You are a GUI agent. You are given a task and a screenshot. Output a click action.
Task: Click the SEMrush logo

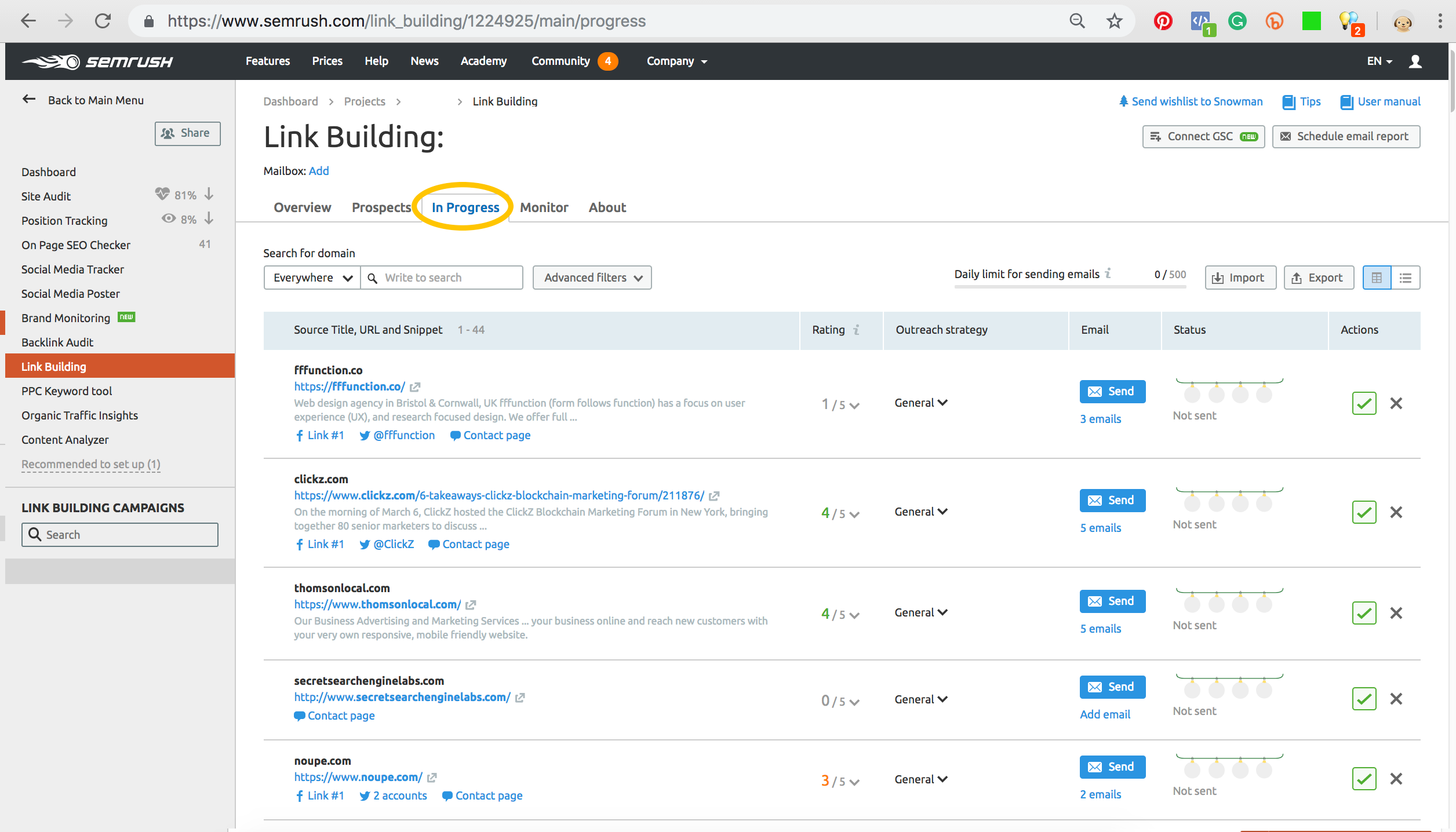(x=97, y=61)
